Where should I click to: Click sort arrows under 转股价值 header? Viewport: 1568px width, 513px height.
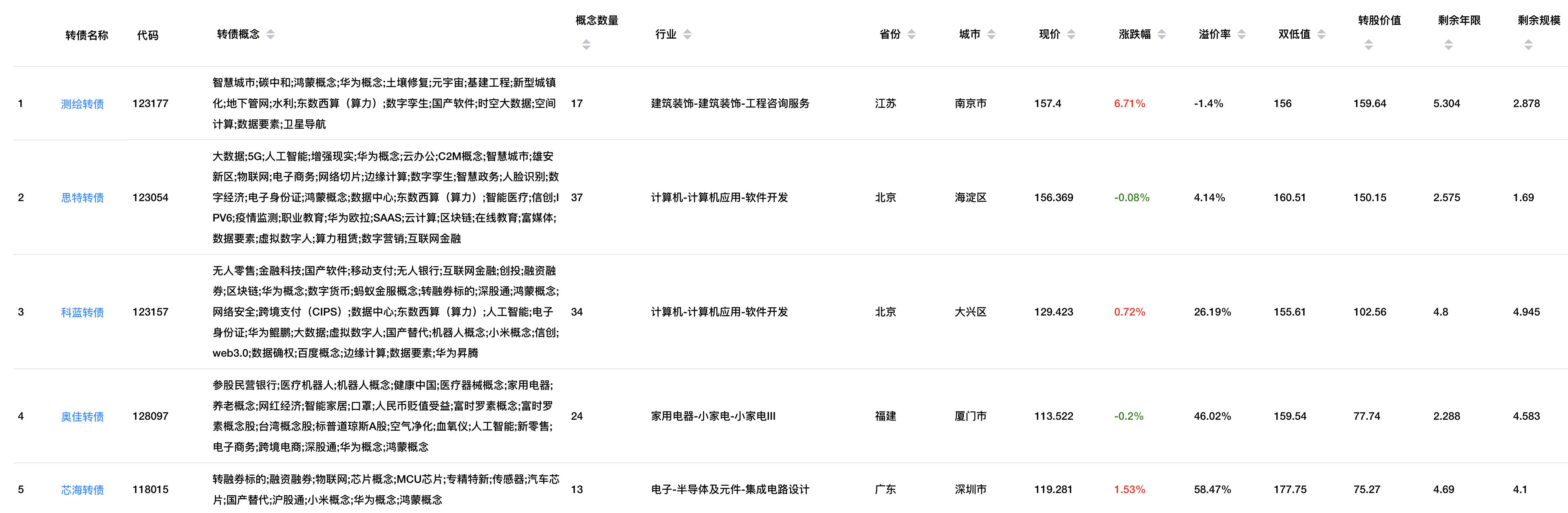[x=1368, y=44]
